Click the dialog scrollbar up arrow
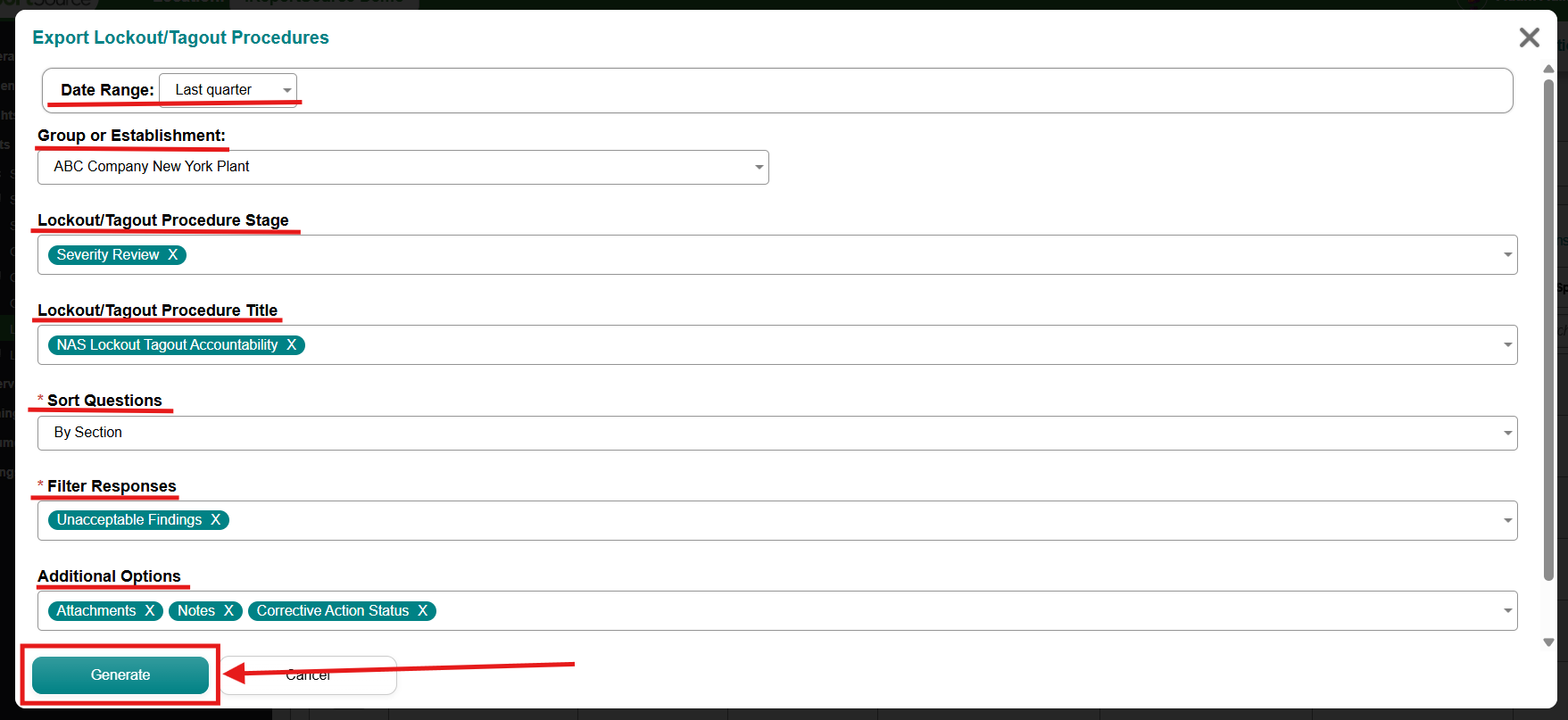The height and width of the screenshot is (720, 1568). (1549, 69)
